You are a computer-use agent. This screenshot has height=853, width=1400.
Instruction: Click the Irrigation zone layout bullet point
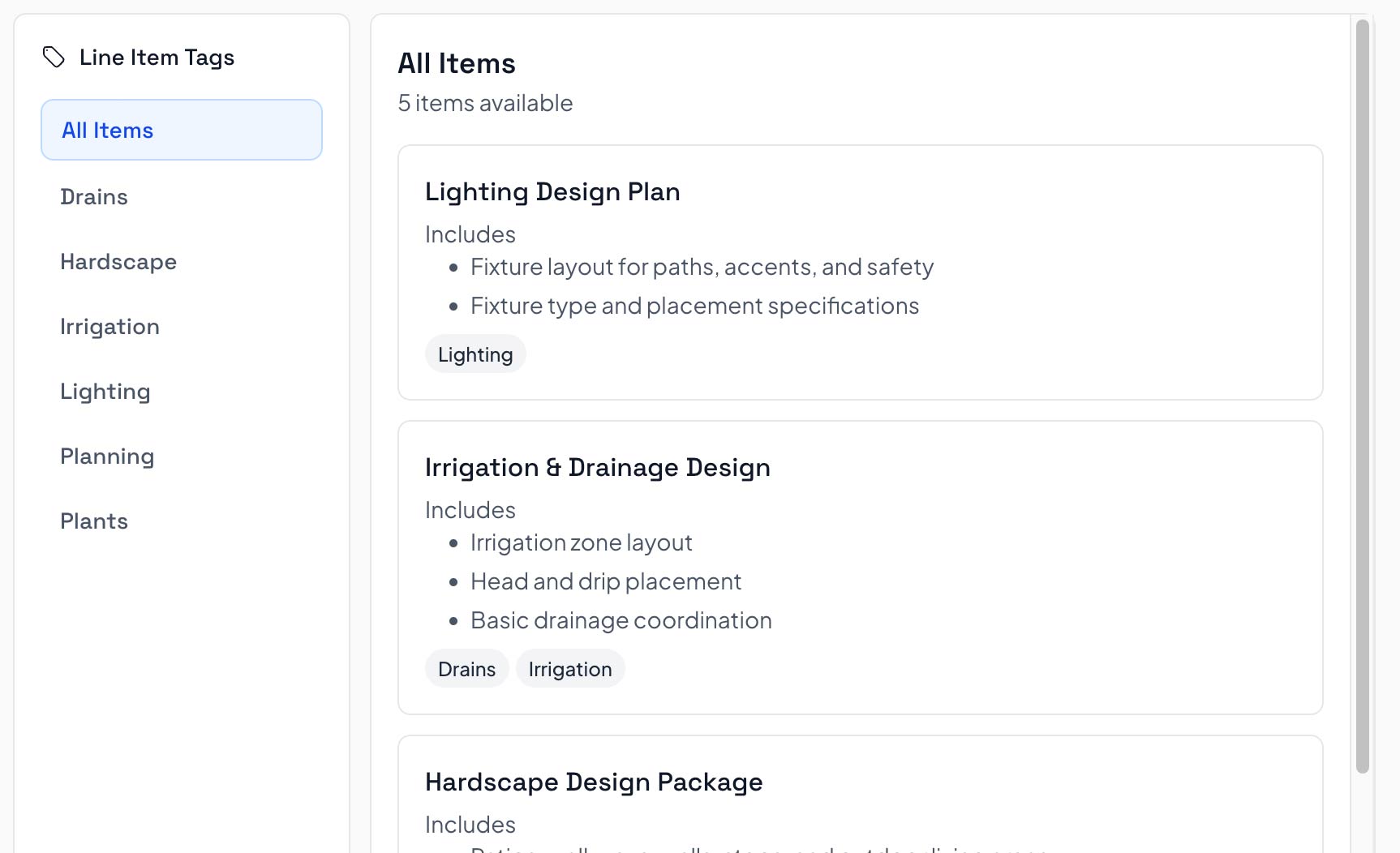point(581,542)
